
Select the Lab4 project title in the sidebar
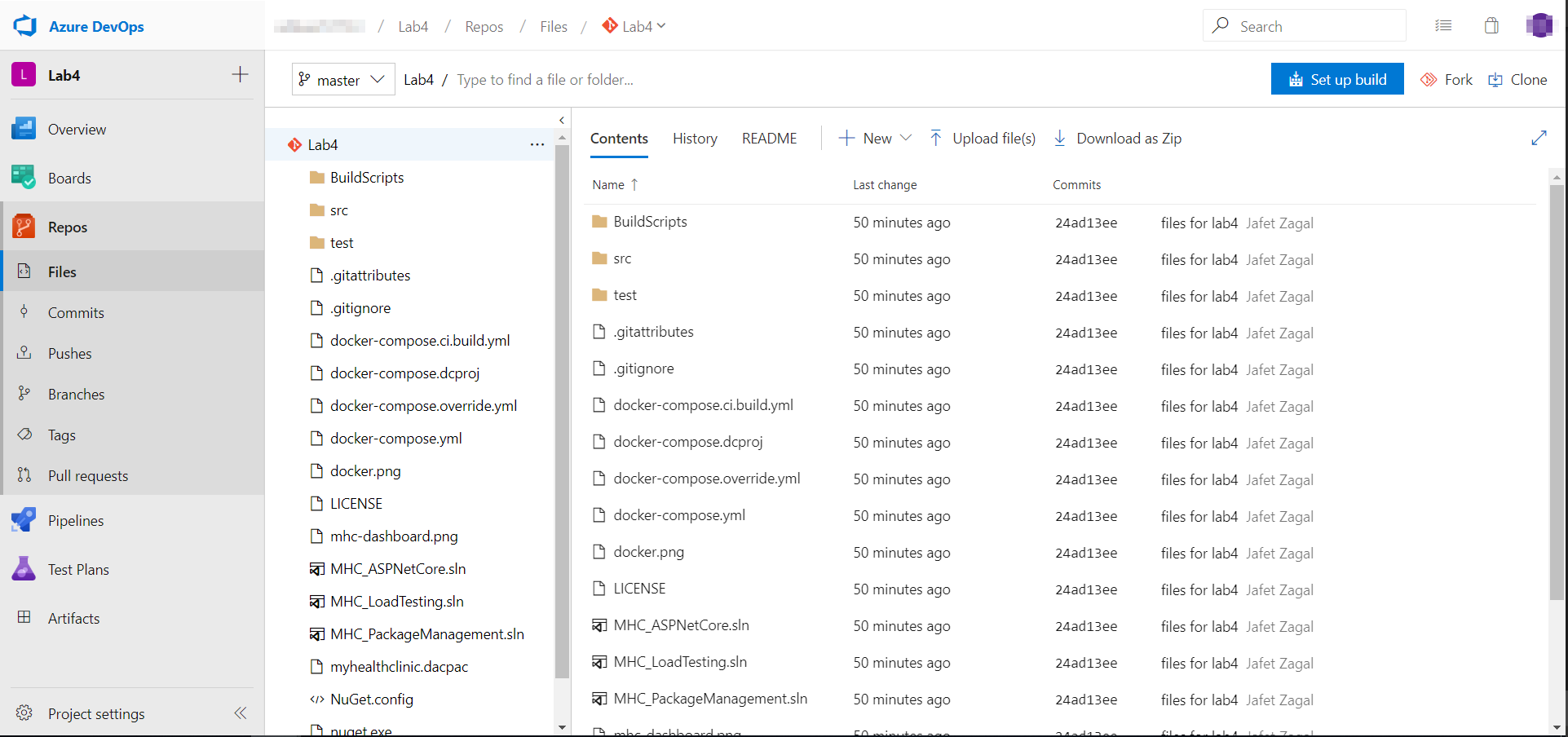64,75
